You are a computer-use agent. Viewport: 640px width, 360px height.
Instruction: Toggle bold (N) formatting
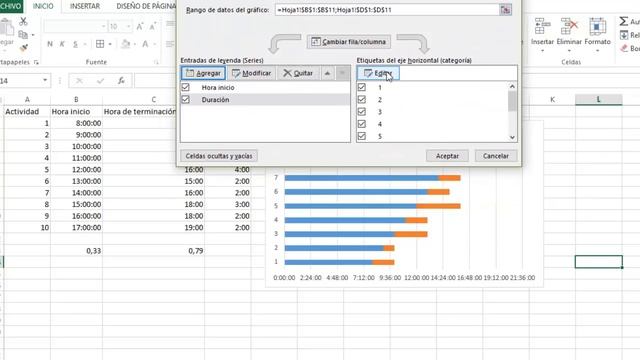click(x=50, y=44)
